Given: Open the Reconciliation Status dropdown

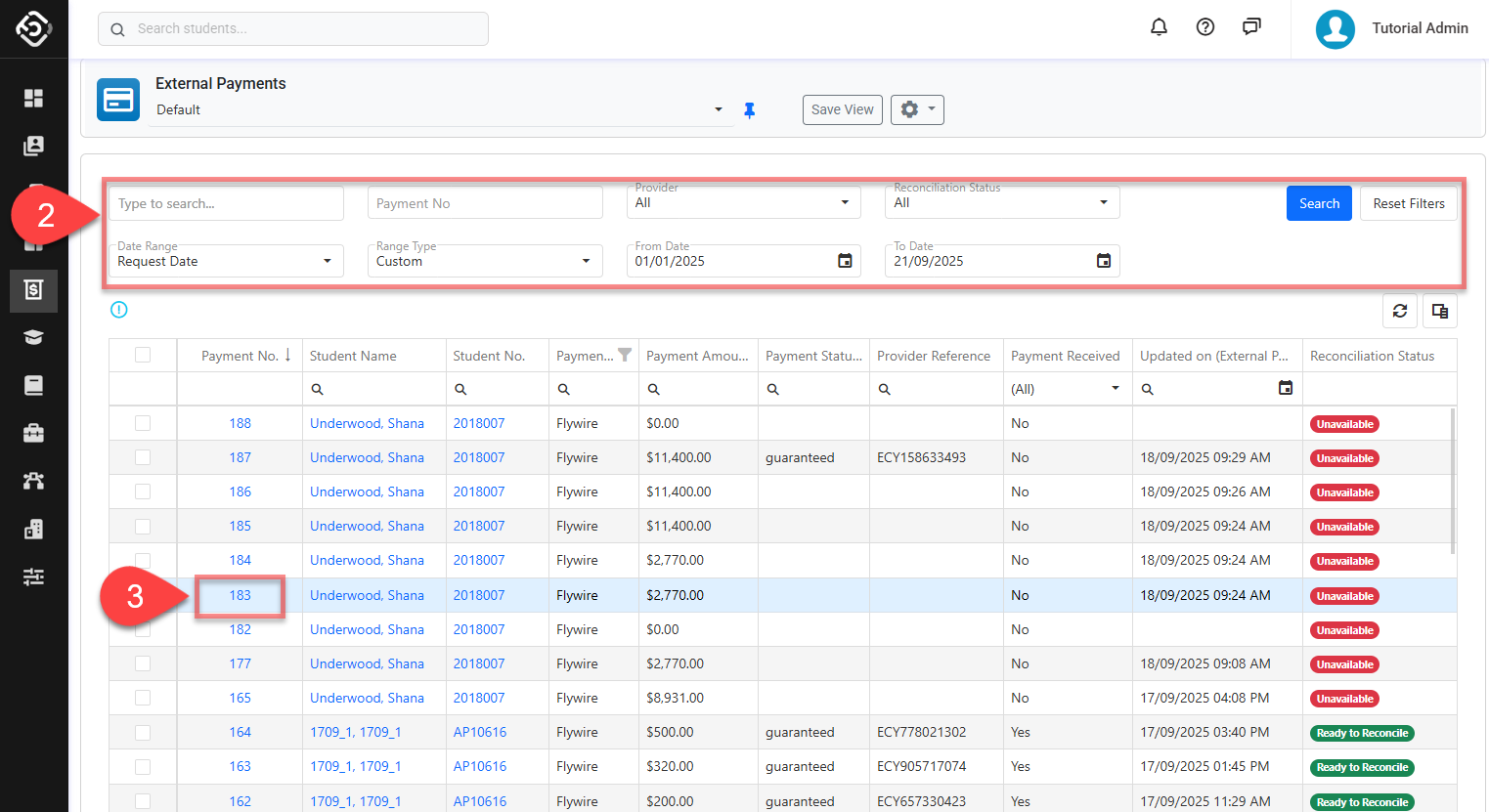Looking at the screenshot, I should [1001, 203].
